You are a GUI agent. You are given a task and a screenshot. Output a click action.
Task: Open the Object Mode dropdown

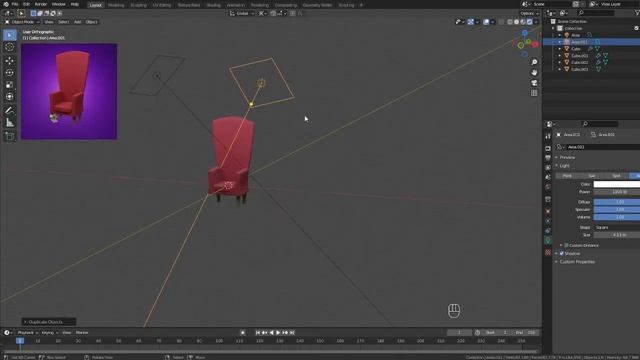pos(22,22)
